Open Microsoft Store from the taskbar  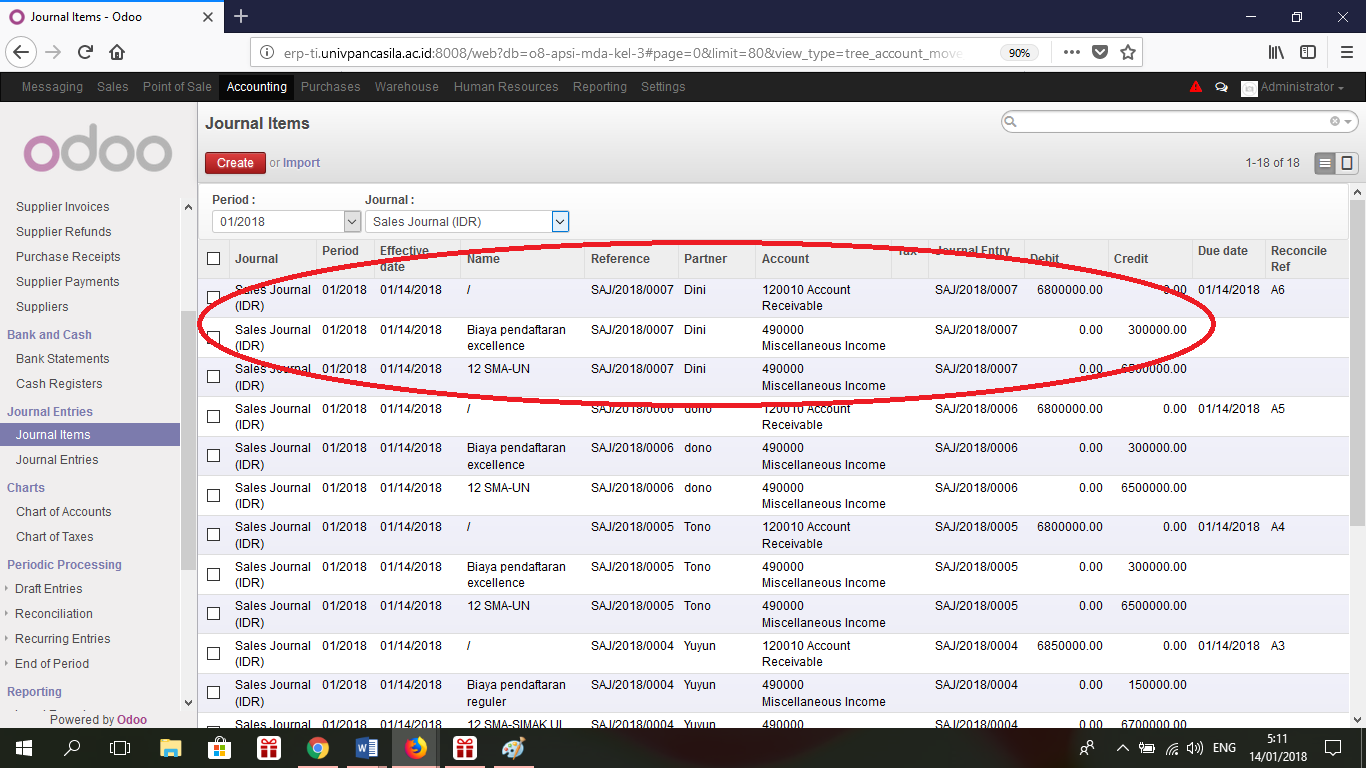[219, 748]
